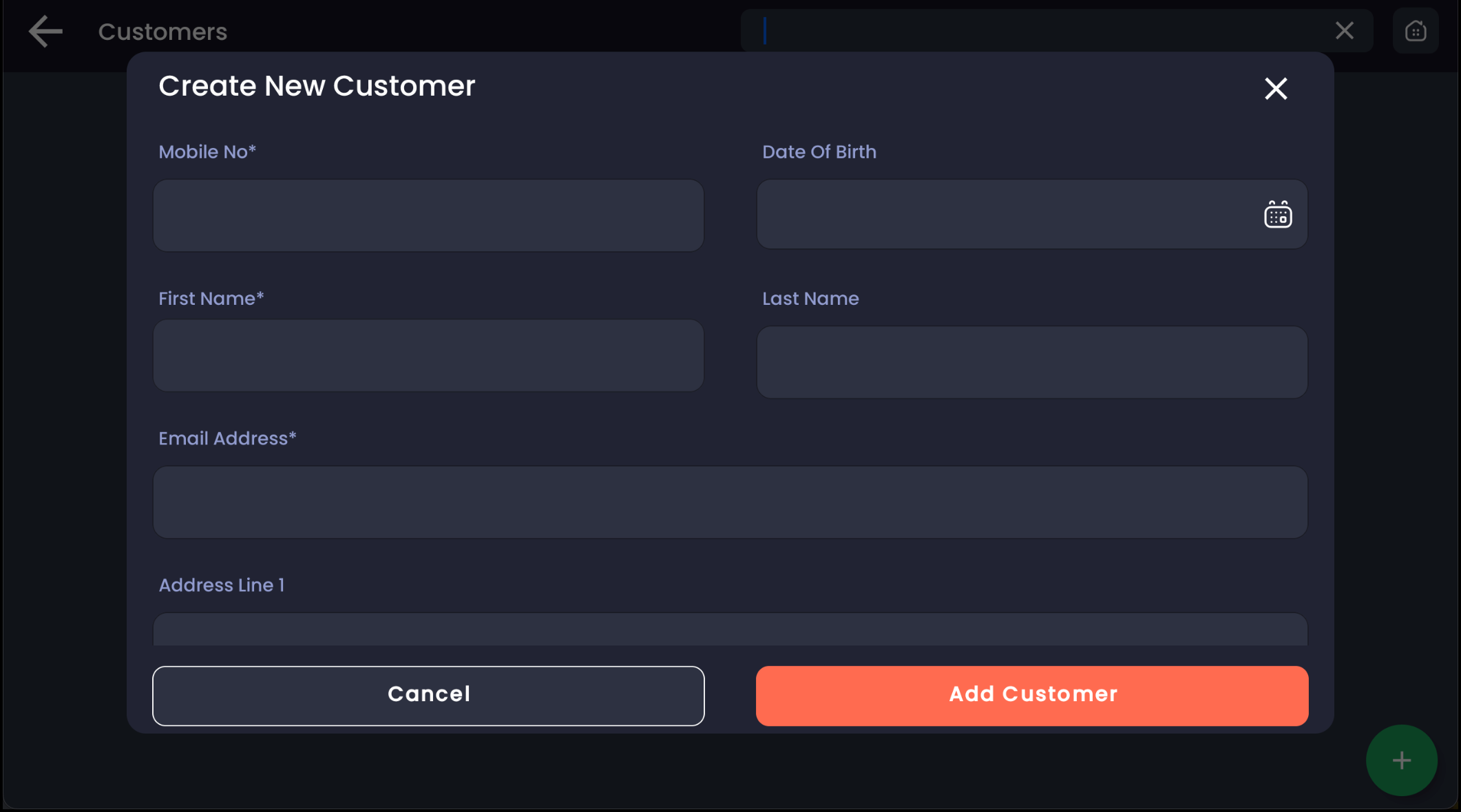Click the Mobile No input field
This screenshot has width=1461, height=812.
point(428,215)
